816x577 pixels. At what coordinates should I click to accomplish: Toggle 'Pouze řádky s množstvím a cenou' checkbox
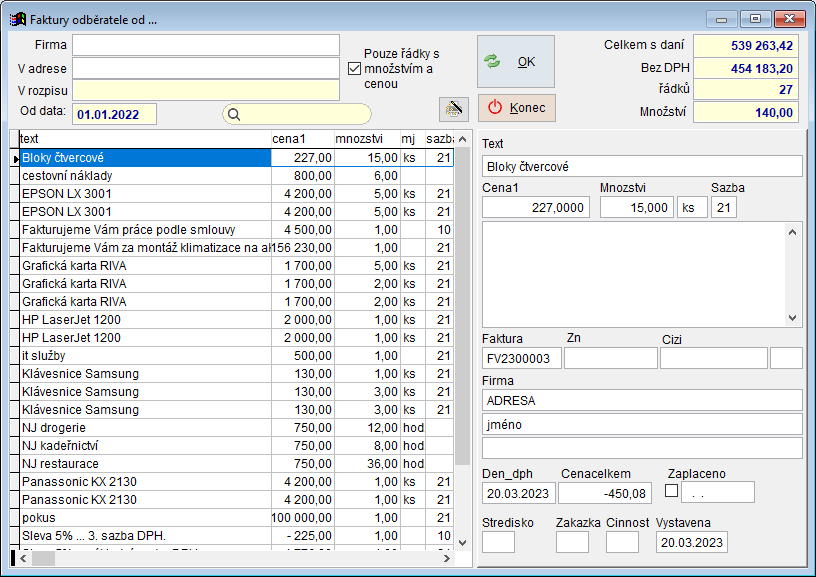pos(354,69)
